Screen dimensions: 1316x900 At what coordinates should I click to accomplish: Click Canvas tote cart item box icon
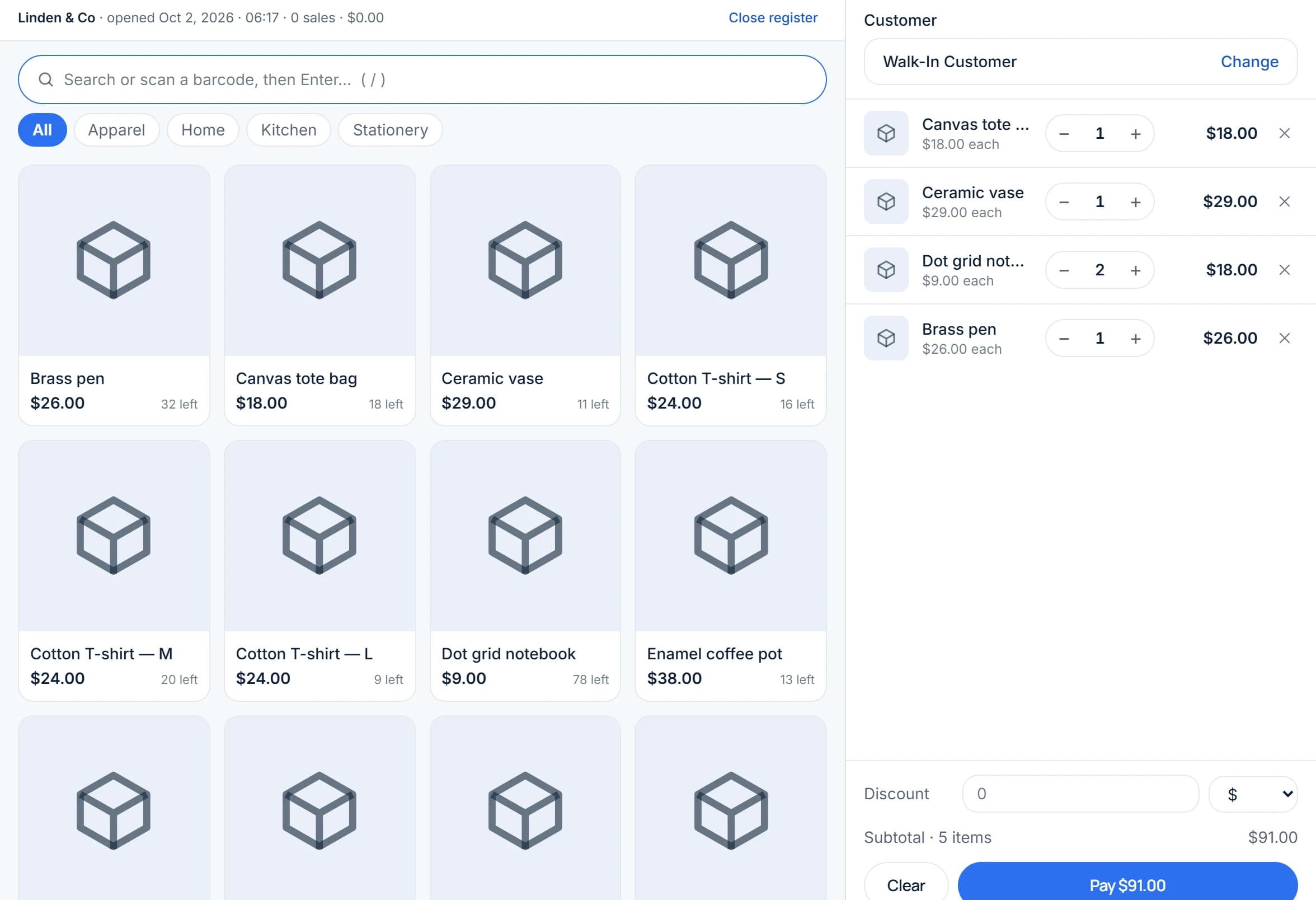pos(886,133)
